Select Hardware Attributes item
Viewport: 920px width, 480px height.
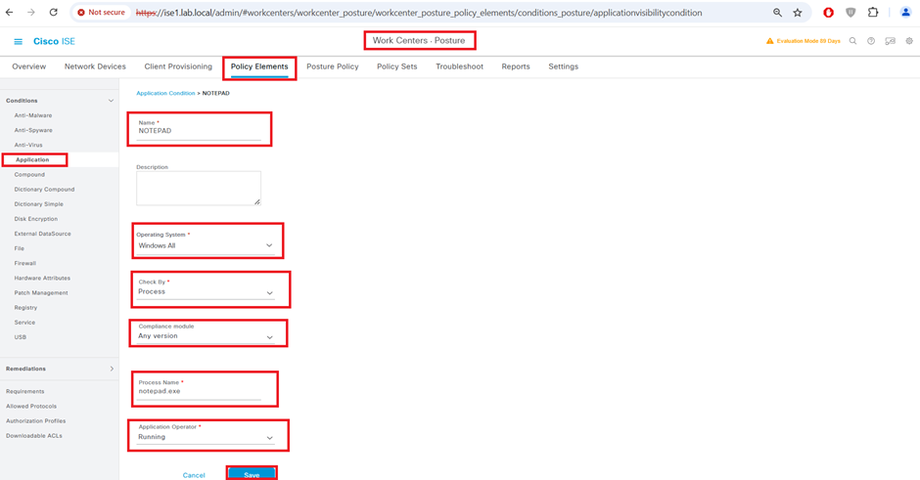[x=42, y=278]
